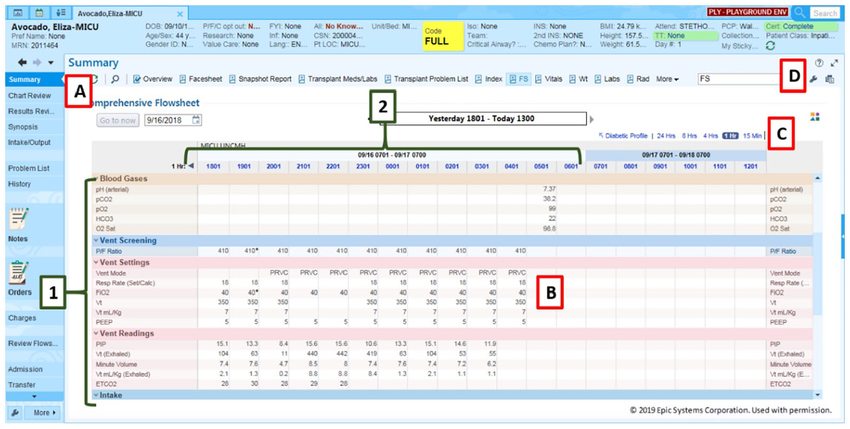The width and height of the screenshot is (850, 429).
Task: Click the global search magnifier icon
Action: [x=799, y=12]
